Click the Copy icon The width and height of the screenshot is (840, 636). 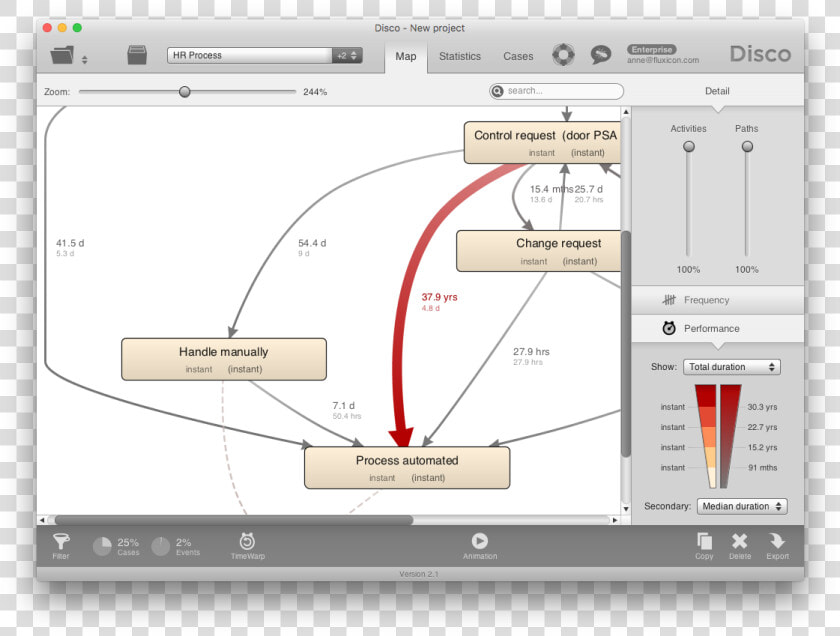(704, 541)
